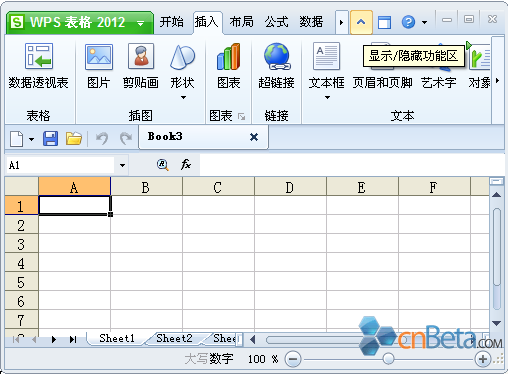Viewport: 508px width, 374px height.
Task: Zoom out with minus button
Action: [x=293, y=359]
